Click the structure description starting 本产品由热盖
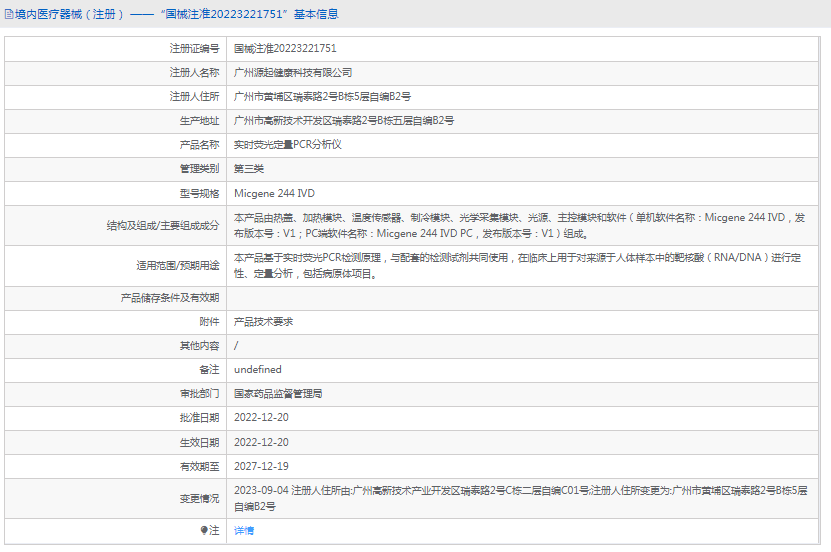The width and height of the screenshot is (831, 552). pos(519,226)
